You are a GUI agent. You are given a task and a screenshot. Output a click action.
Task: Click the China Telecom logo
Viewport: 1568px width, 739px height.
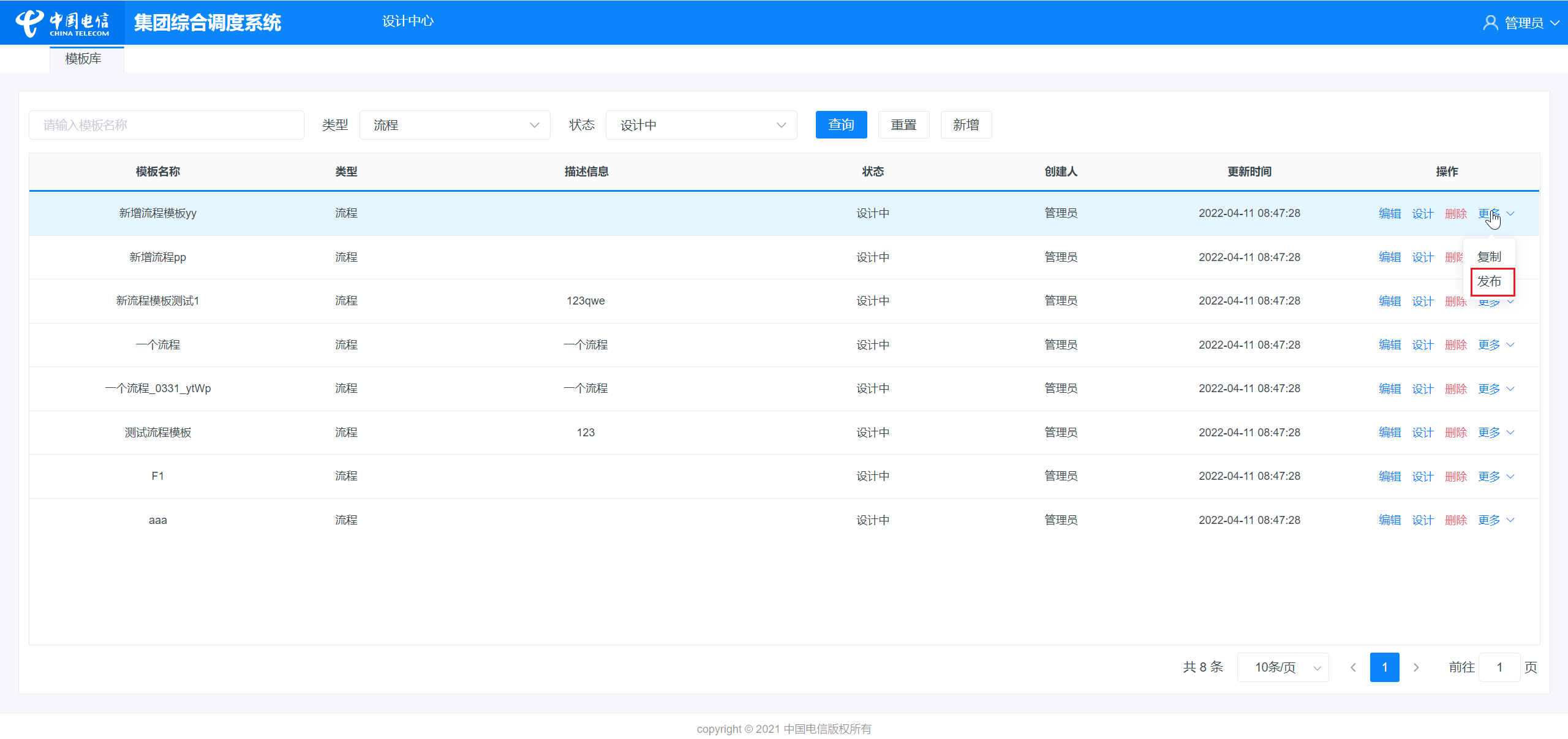(x=62, y=23)
